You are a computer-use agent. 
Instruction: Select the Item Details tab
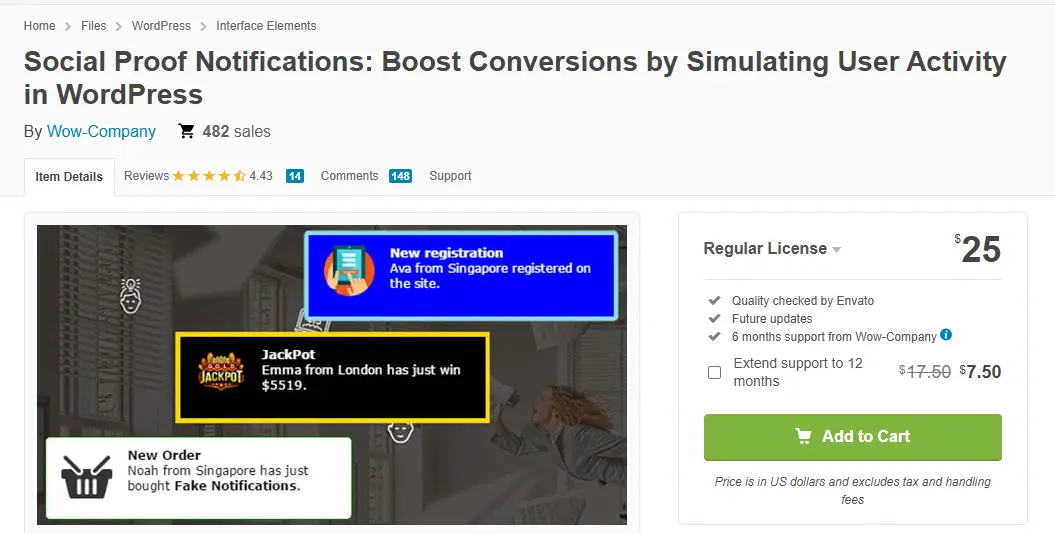[69, 177]
